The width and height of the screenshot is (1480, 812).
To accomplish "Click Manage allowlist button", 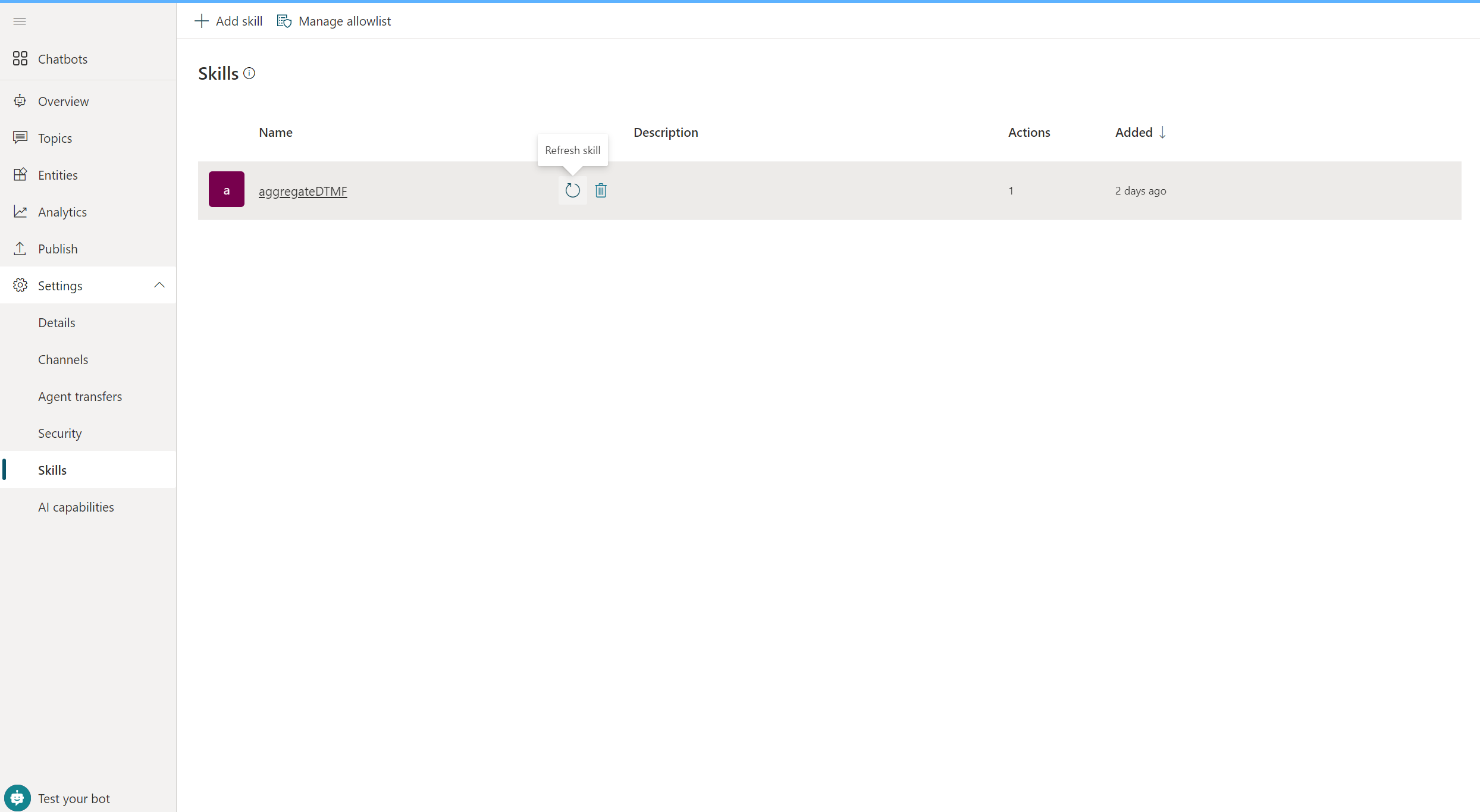I will pos(334,21).
